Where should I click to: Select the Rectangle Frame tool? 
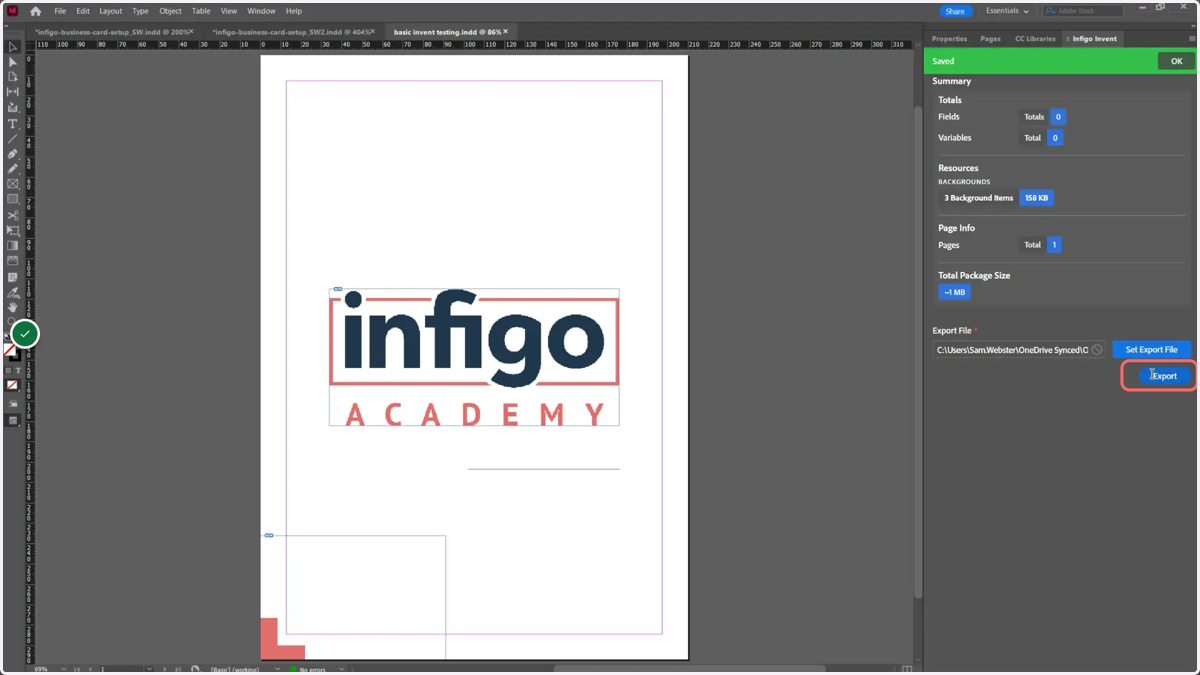pos(13,184)
